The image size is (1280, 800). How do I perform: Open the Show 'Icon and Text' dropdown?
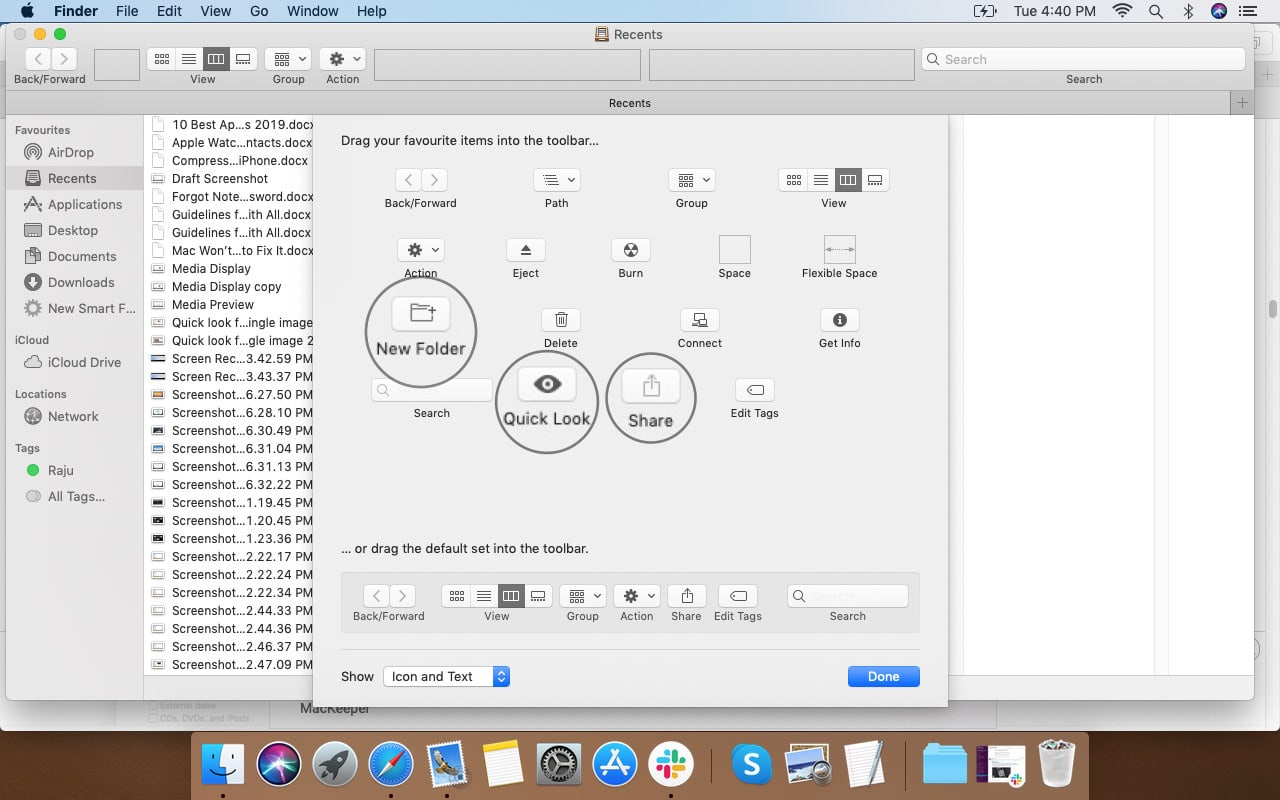tap(446, 676)
